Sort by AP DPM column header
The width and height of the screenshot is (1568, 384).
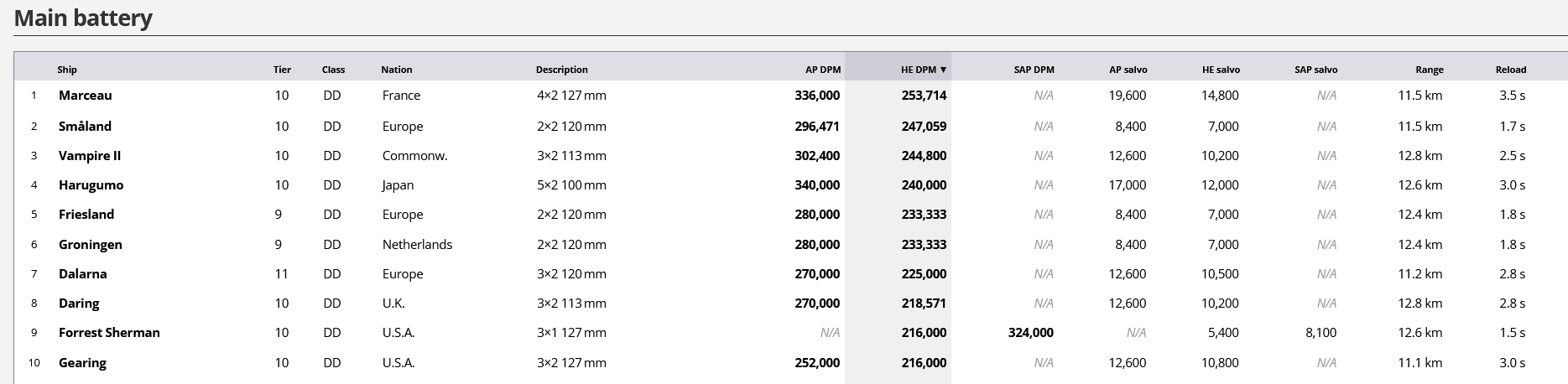tap(822, 70)
